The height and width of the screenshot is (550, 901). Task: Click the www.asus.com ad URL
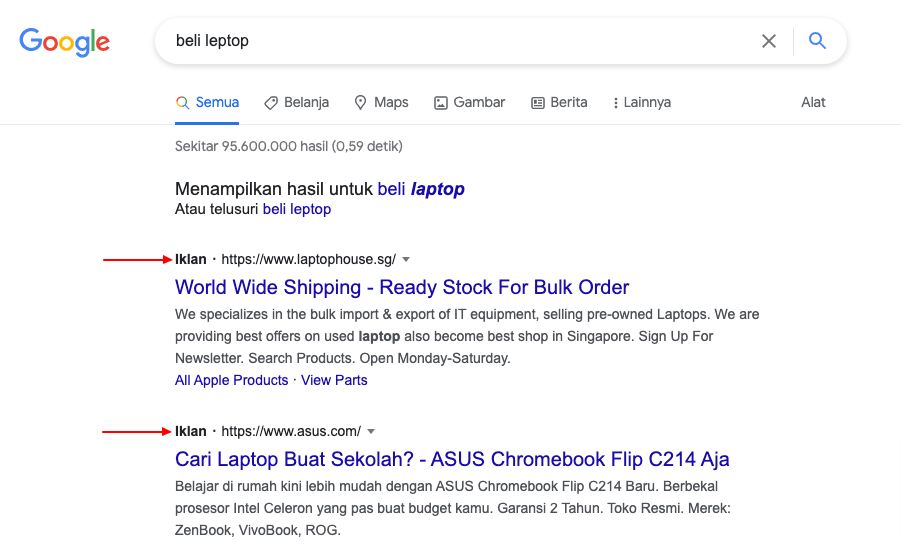290,432
